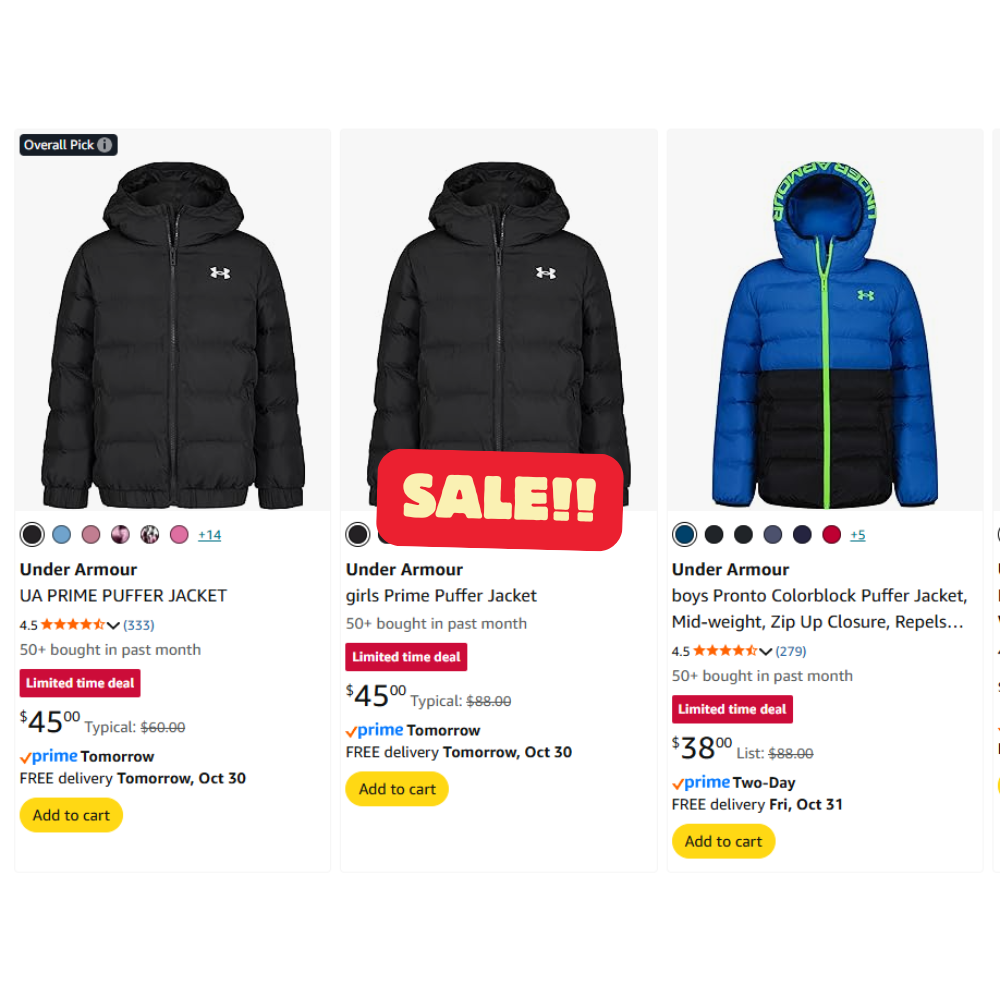Click the star rating on UA PRIME PUFFER JACKET
The height and width of the screenshot is (1000, 1000).
click(72, 625)
